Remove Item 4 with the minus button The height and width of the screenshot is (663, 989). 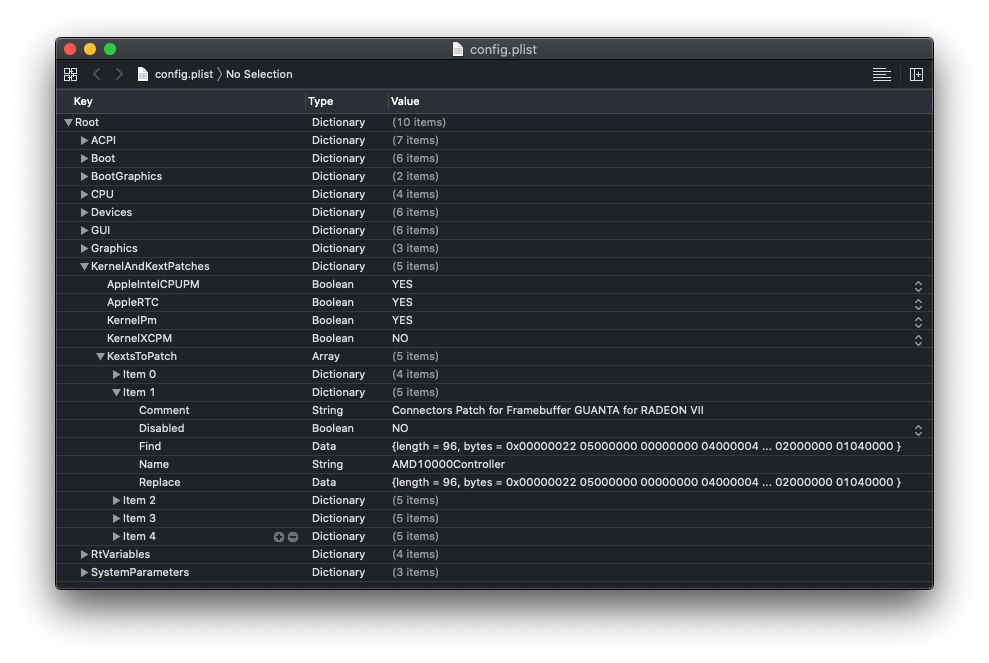click(293, 537)
